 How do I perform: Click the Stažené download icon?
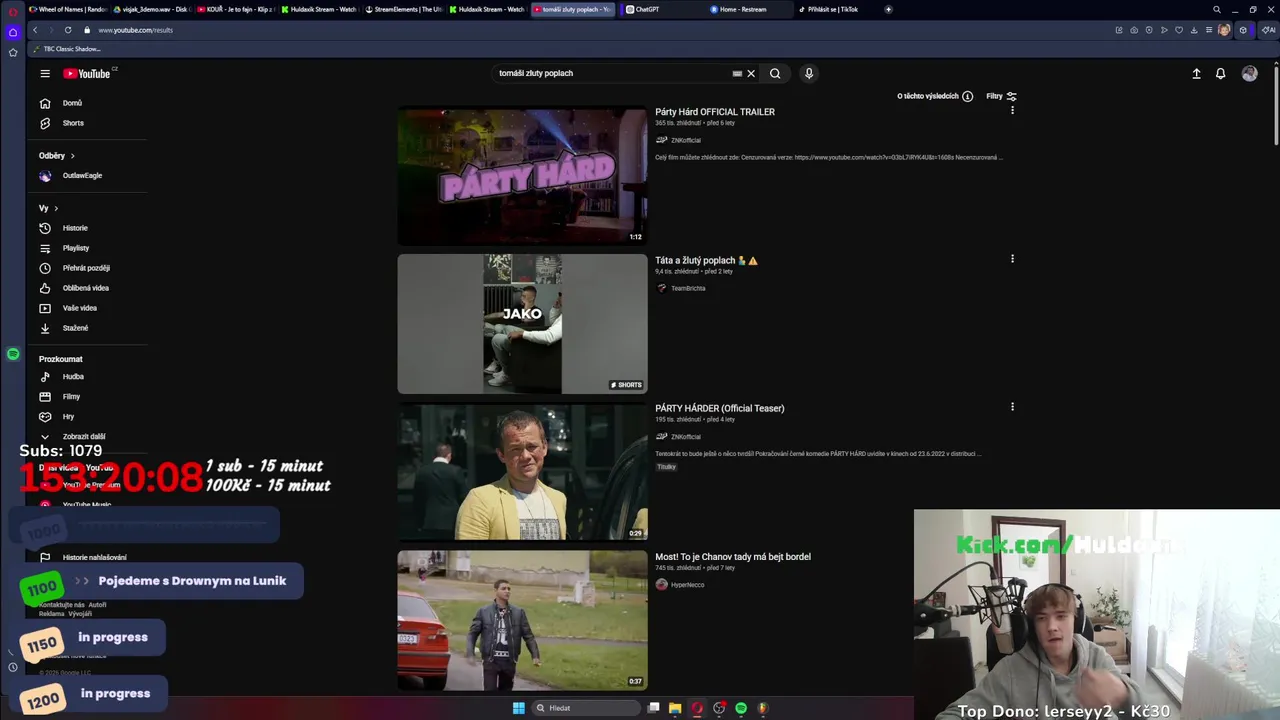tap(45, 328)
